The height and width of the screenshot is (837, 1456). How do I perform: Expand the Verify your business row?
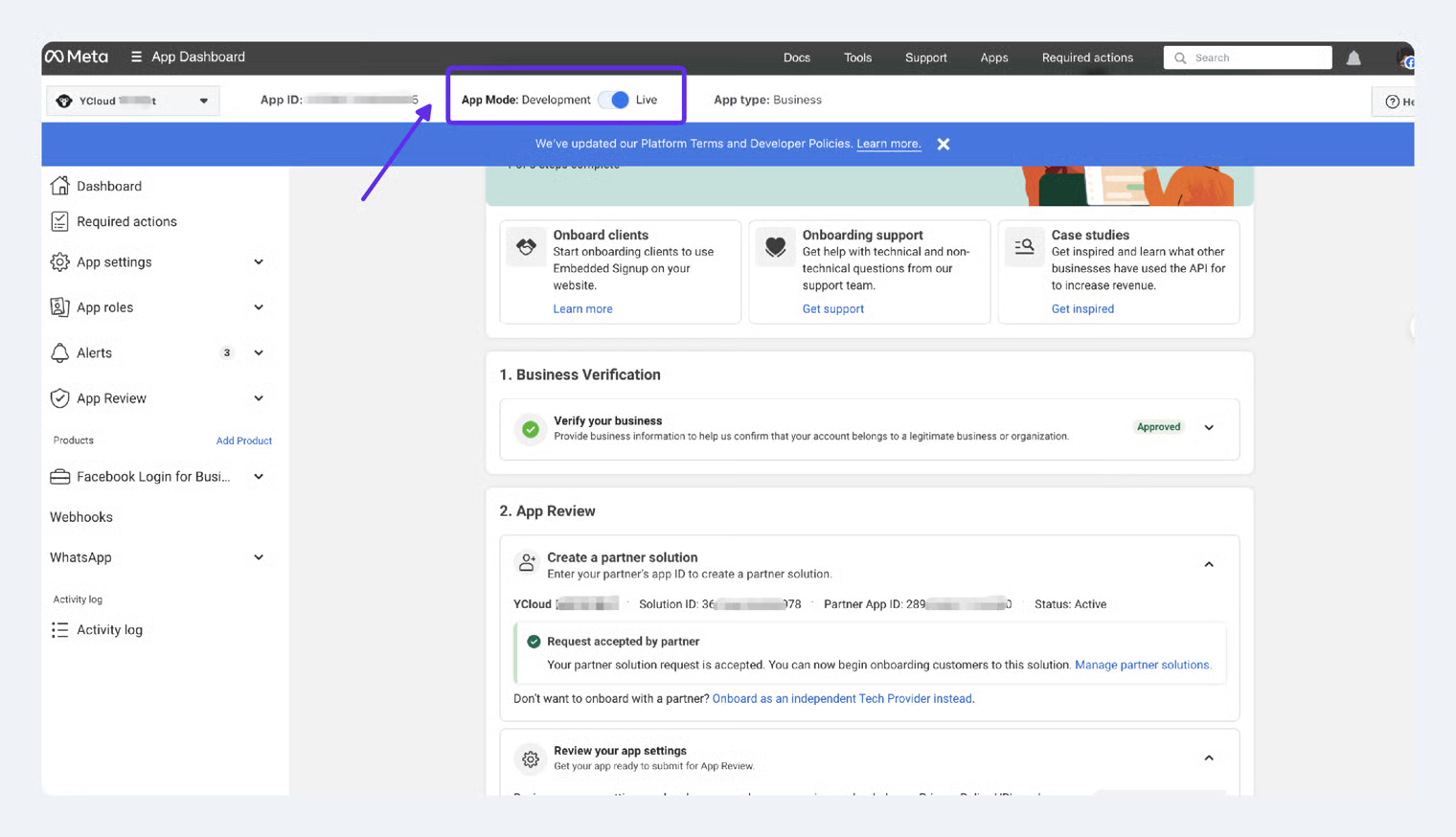coord(1209,428)
